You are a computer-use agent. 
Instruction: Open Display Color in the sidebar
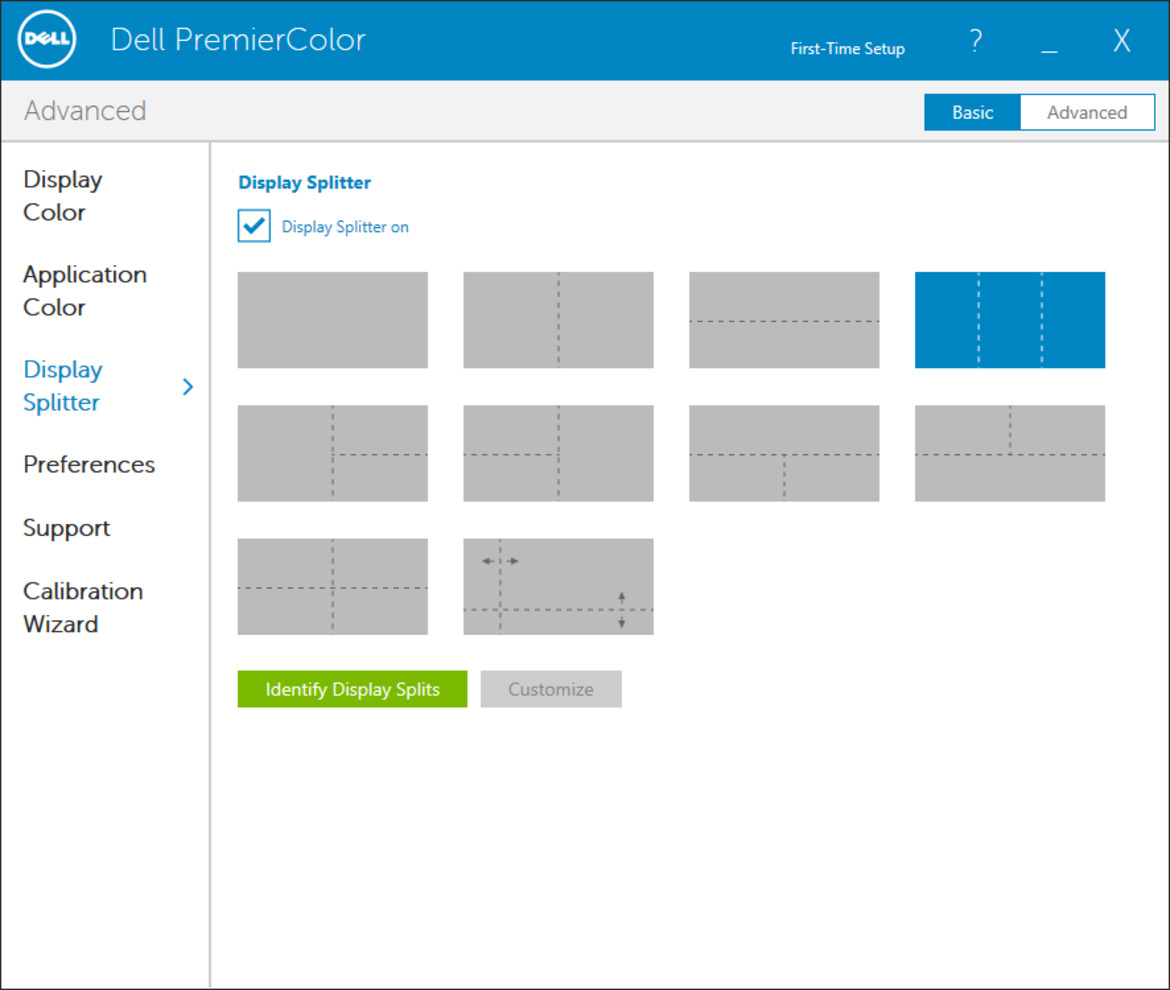click(x=63, y=195)
